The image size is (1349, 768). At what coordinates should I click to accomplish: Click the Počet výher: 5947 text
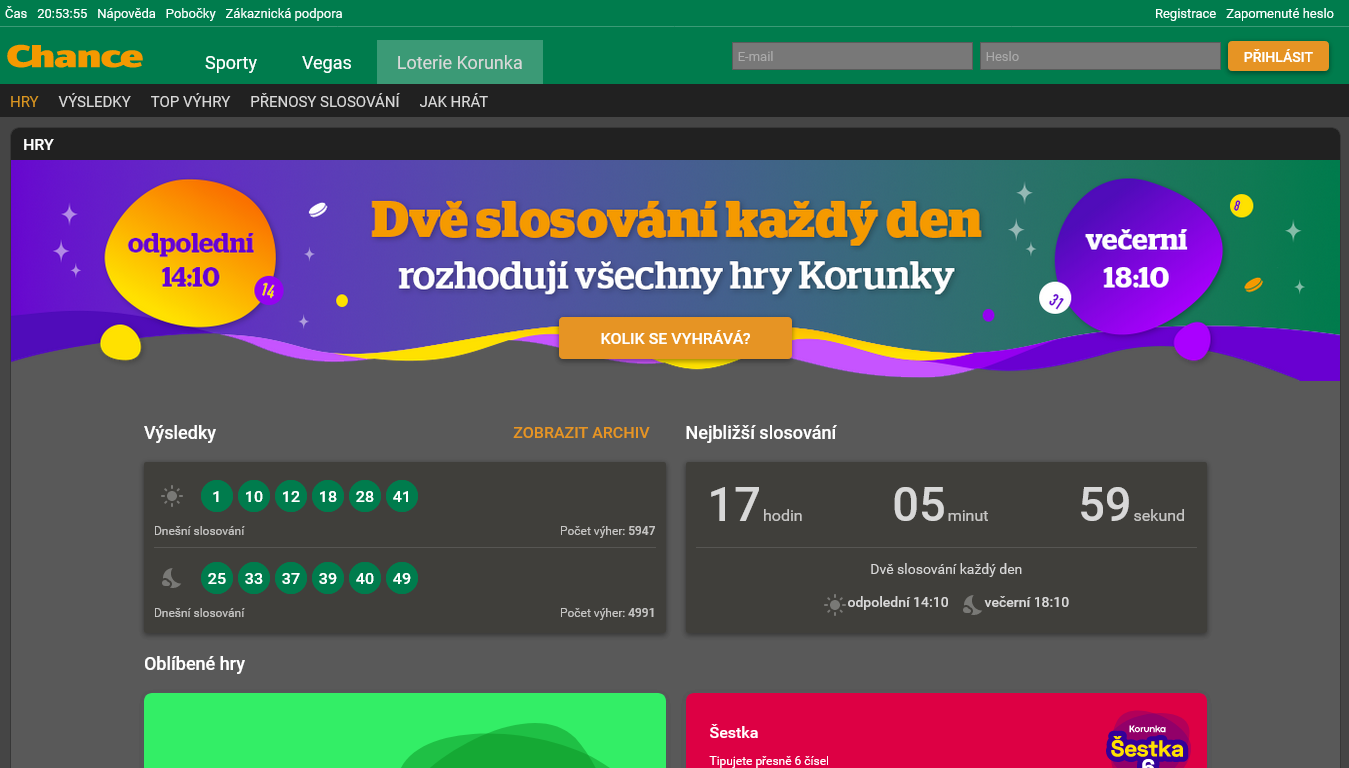coord(607,531)
